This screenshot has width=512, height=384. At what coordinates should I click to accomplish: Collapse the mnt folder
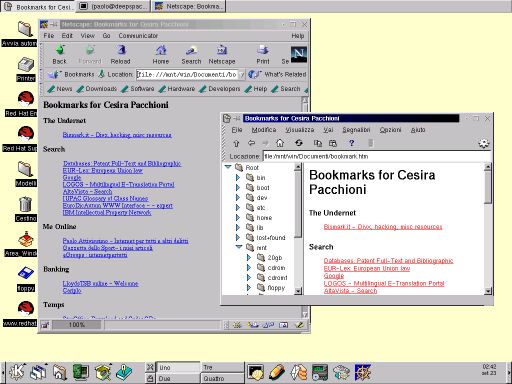click(239, 247)
